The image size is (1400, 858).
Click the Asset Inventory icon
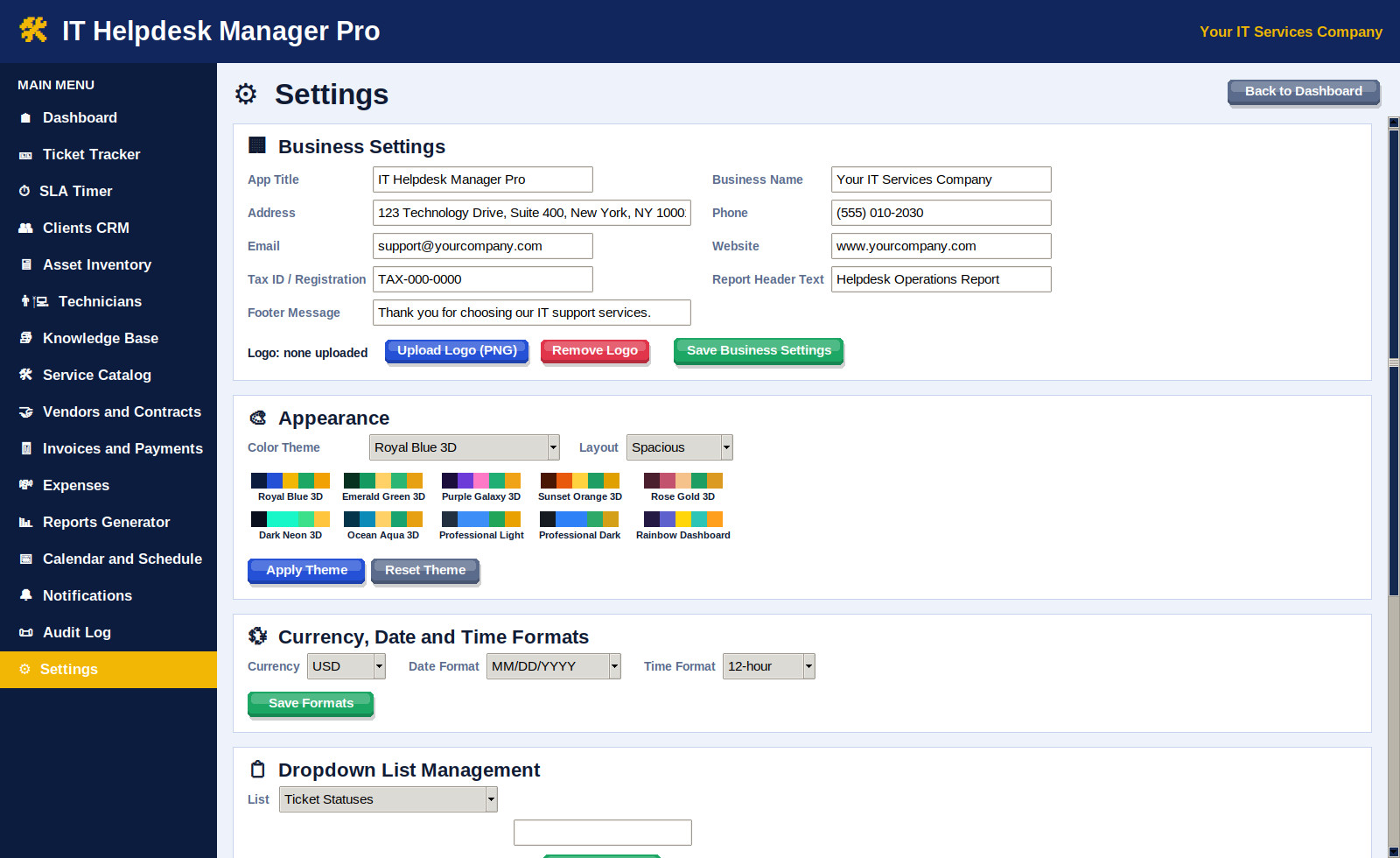[25, 264]
